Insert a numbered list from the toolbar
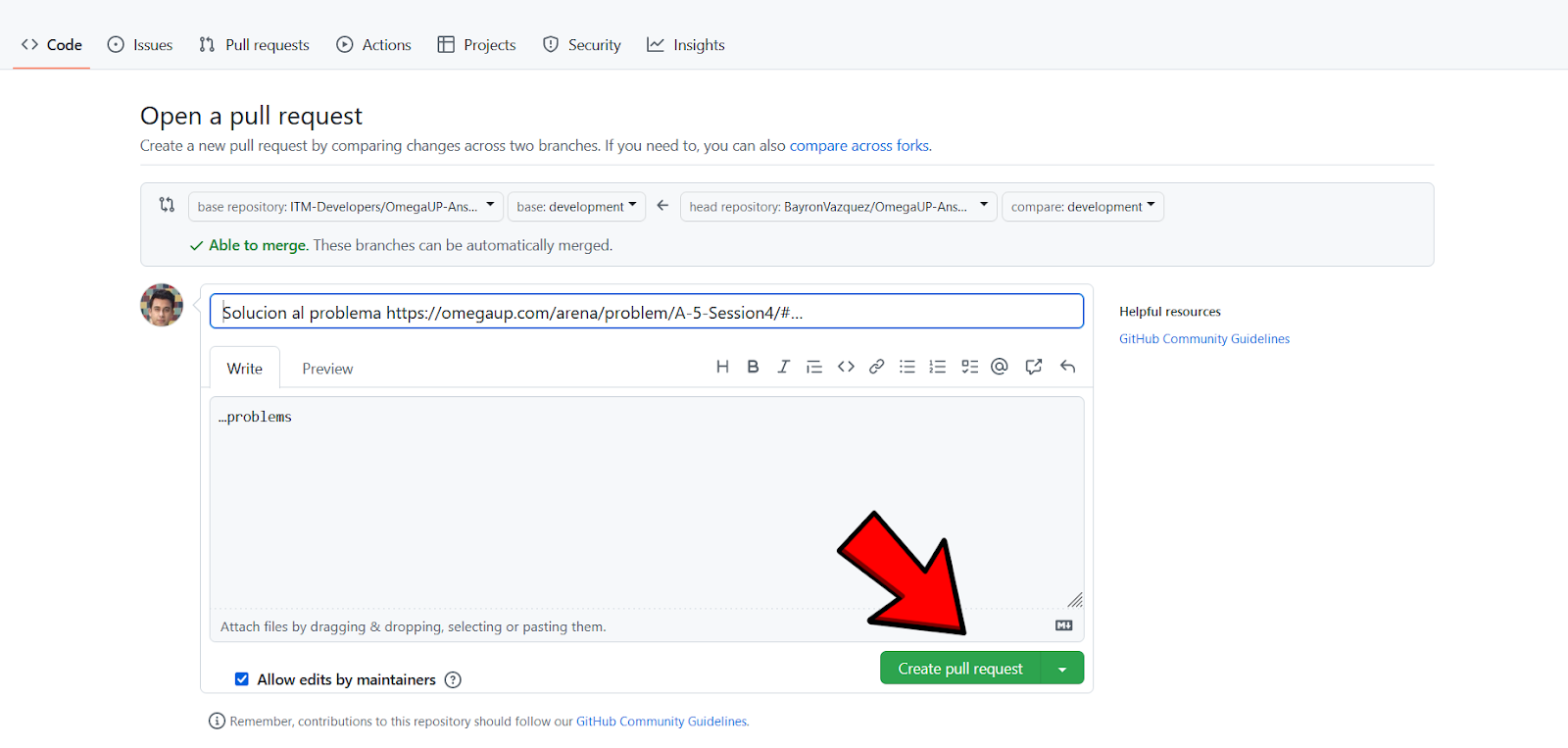Screen dimensions: 1568x748 (938, 367)
